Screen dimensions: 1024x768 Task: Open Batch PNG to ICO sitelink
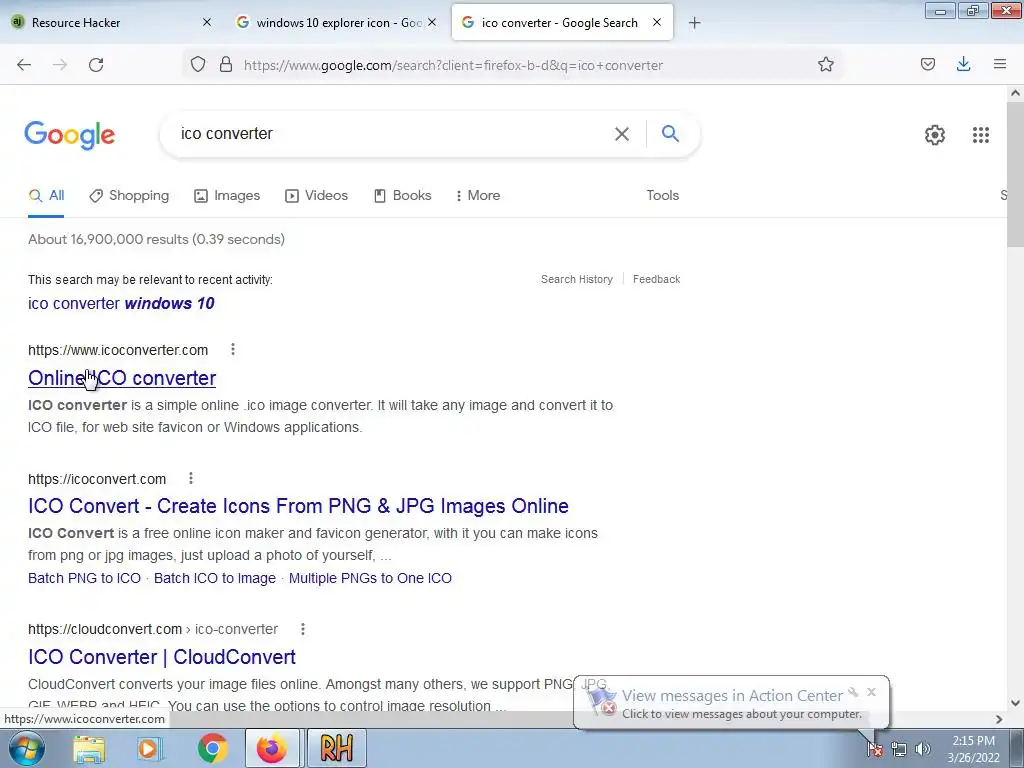(x=84, y=578)
